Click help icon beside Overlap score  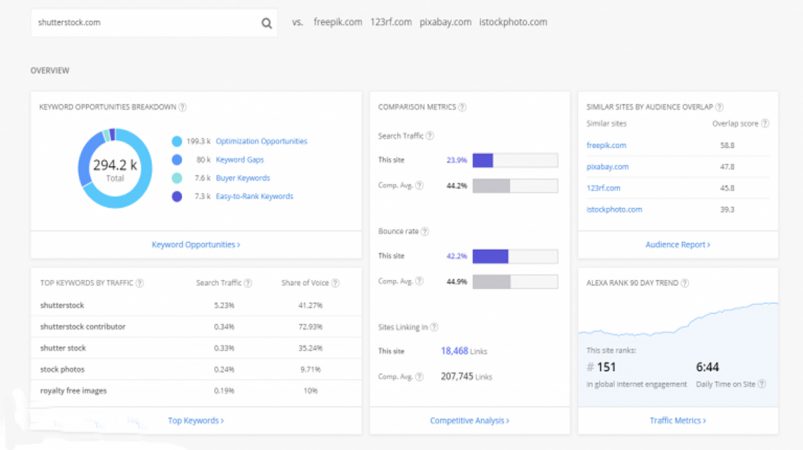[x=765, y=123]
